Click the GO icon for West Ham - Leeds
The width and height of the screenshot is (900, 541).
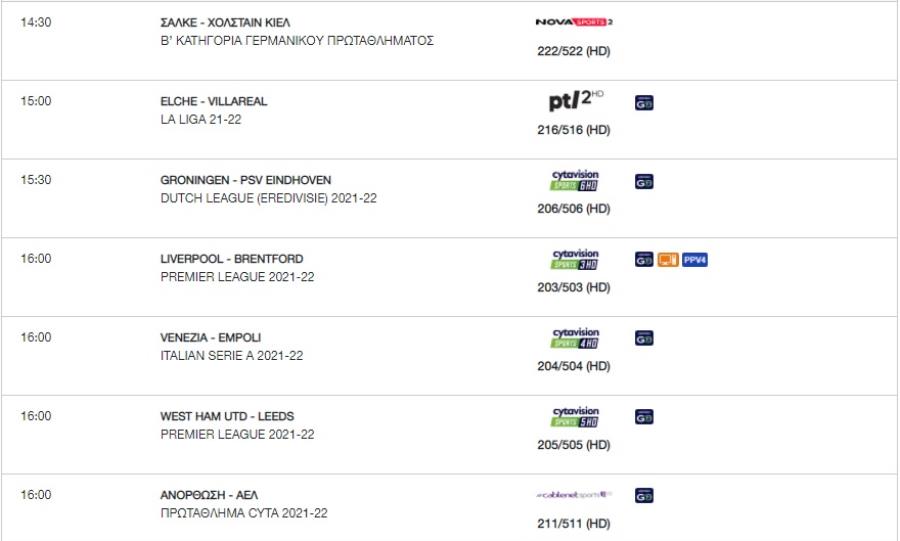[644, 417]
